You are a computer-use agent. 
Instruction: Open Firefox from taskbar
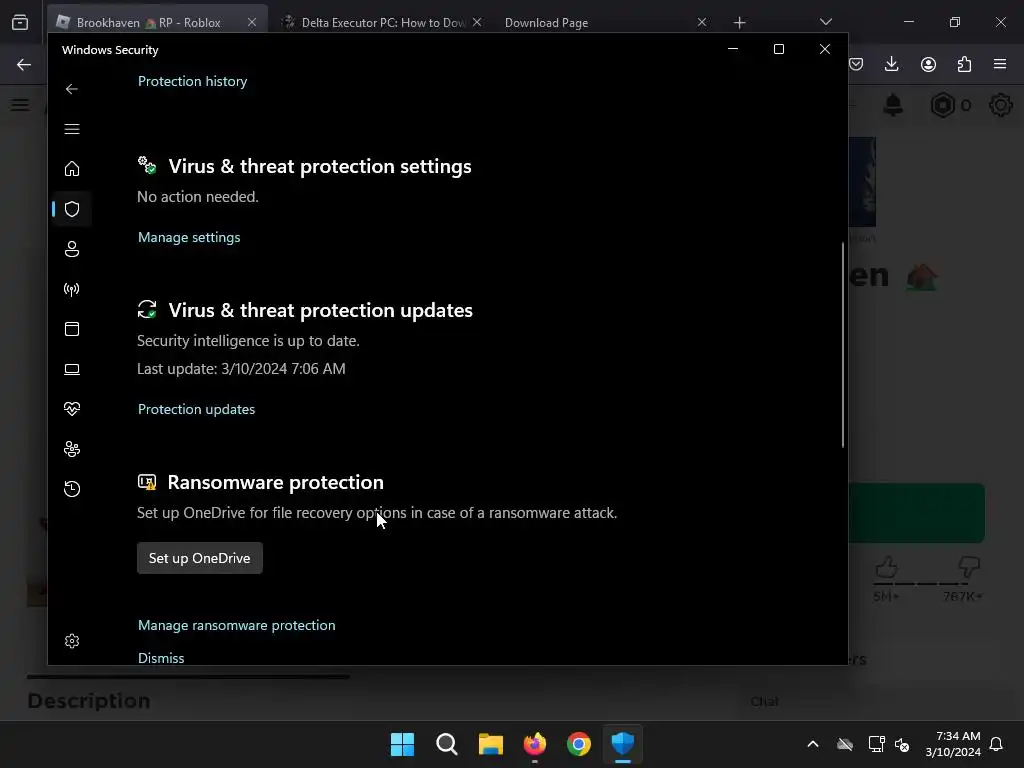[535, 744]
